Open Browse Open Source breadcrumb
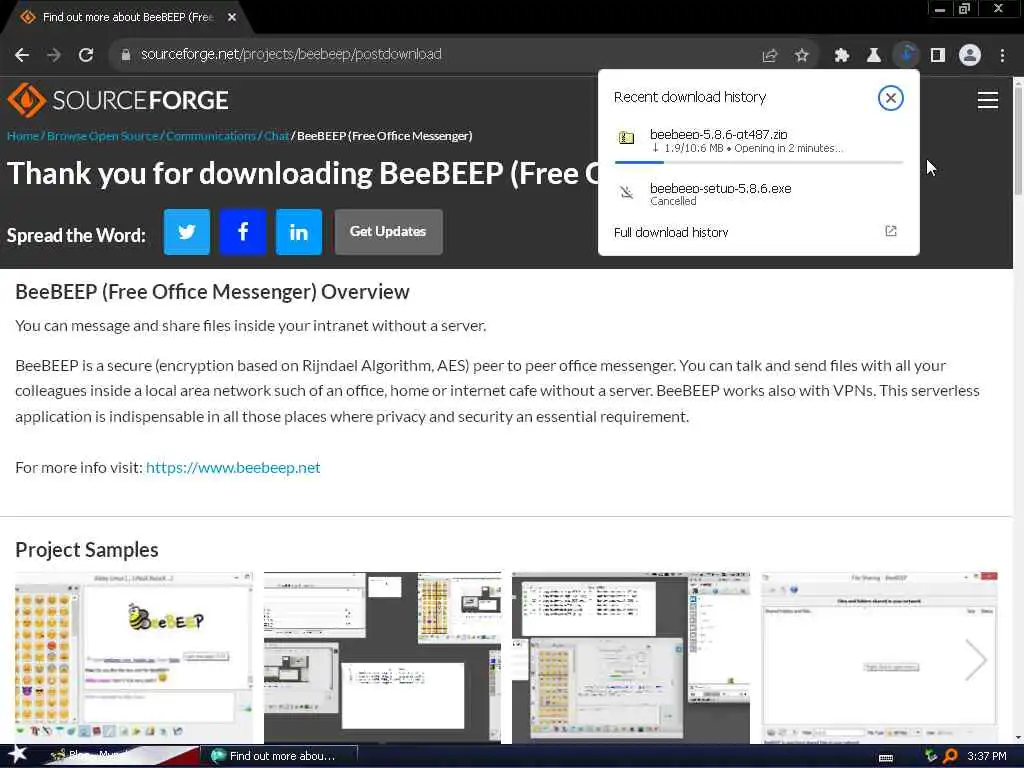The image size is (1024, 768). pos(103,136)
